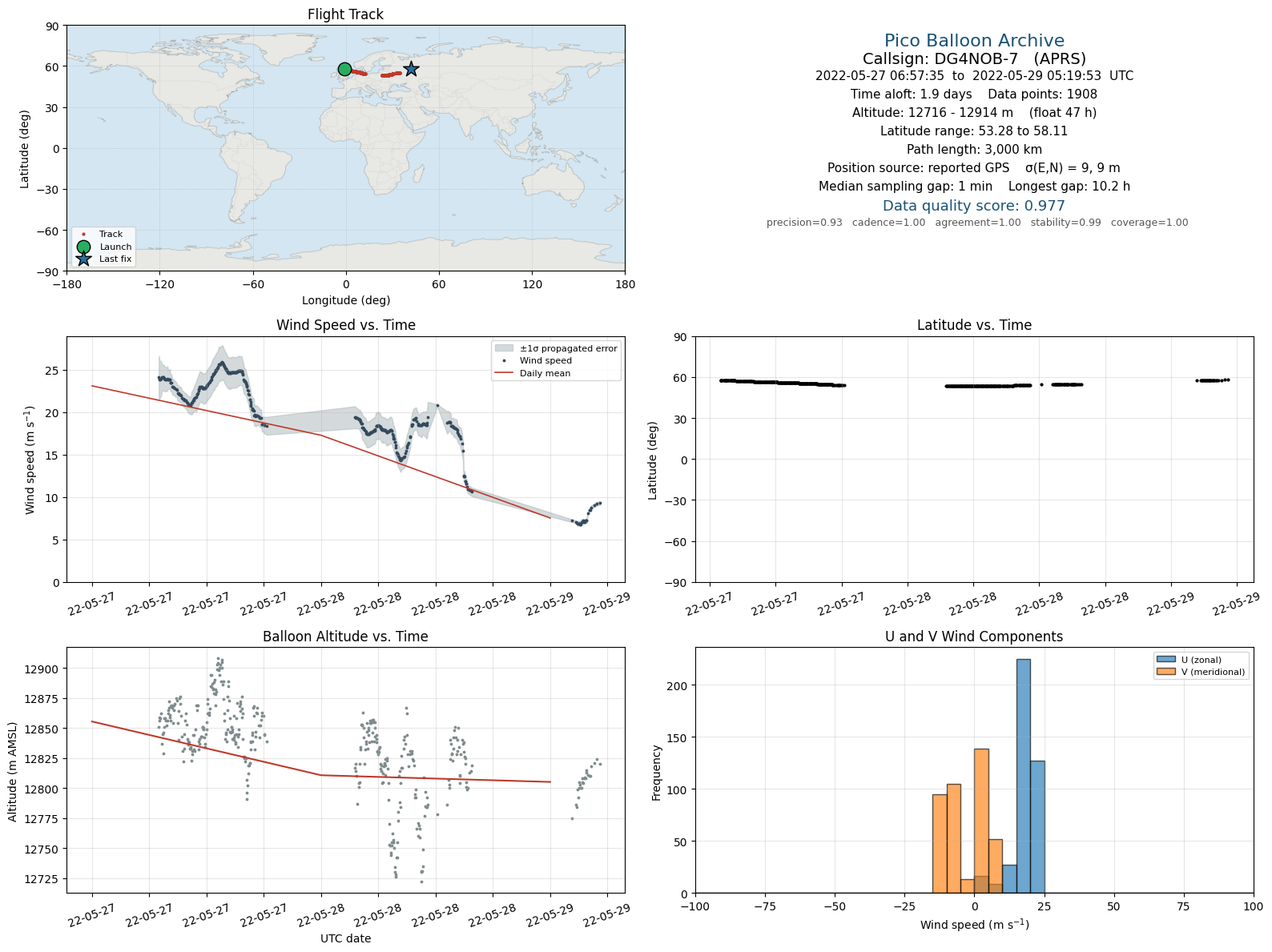Click the green Launch marker on the map
Screen dimensions: 1272x952
tap(344, 70)
